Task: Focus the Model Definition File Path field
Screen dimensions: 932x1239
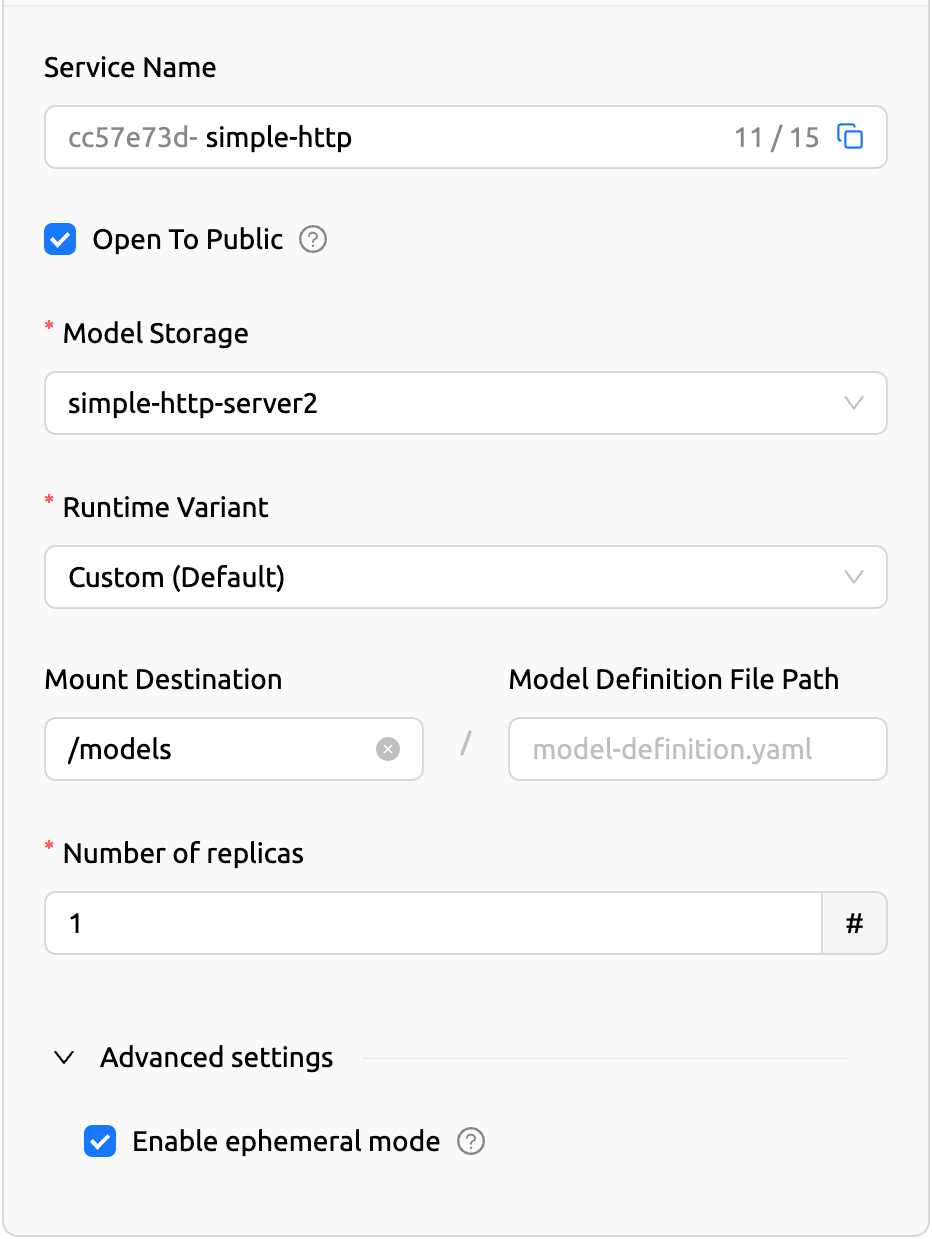Action: [697, 749]
